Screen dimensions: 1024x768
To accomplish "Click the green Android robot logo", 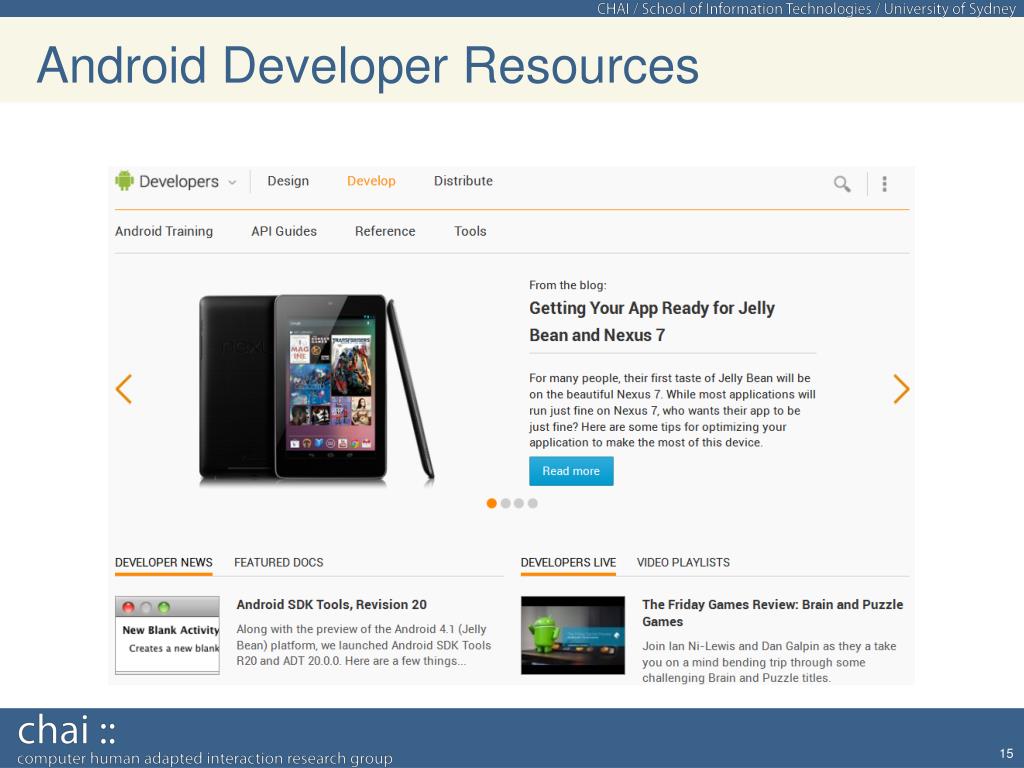I will [124, 181].
